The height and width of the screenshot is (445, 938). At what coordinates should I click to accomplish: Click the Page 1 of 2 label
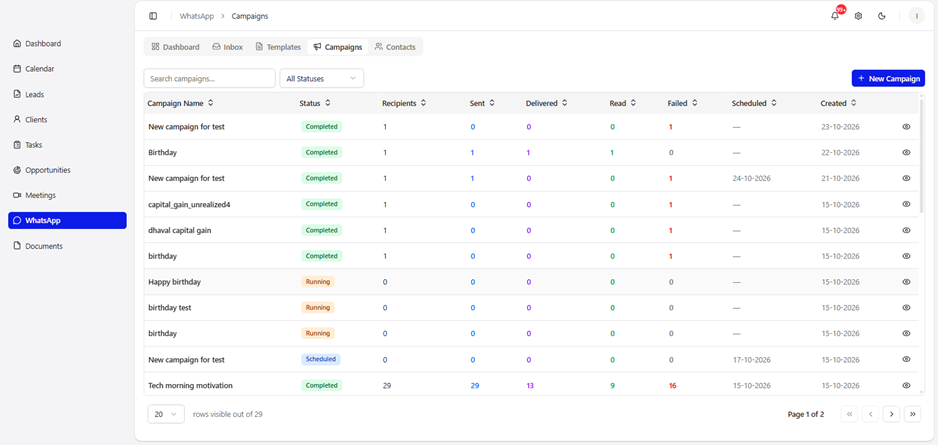pos(806,414)
